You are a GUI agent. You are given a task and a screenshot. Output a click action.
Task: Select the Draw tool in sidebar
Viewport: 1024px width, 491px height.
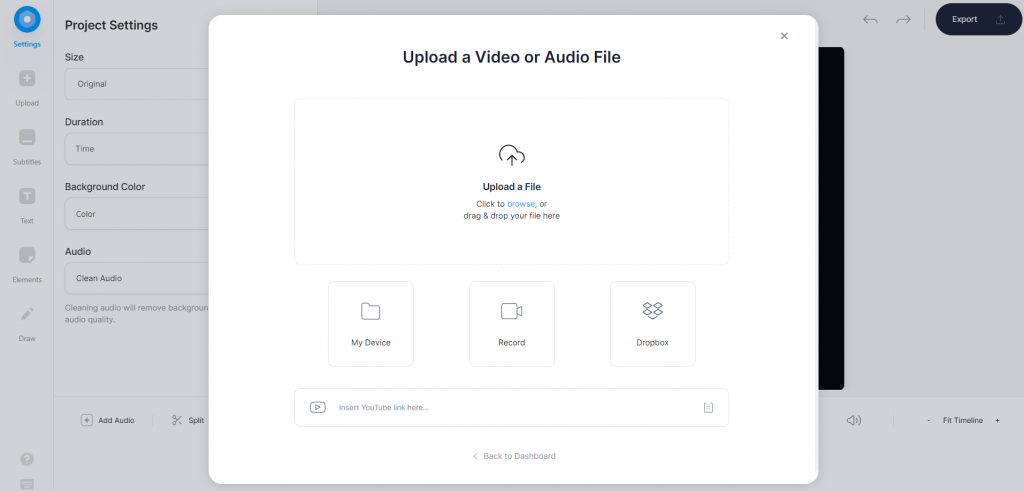point(27,324)
